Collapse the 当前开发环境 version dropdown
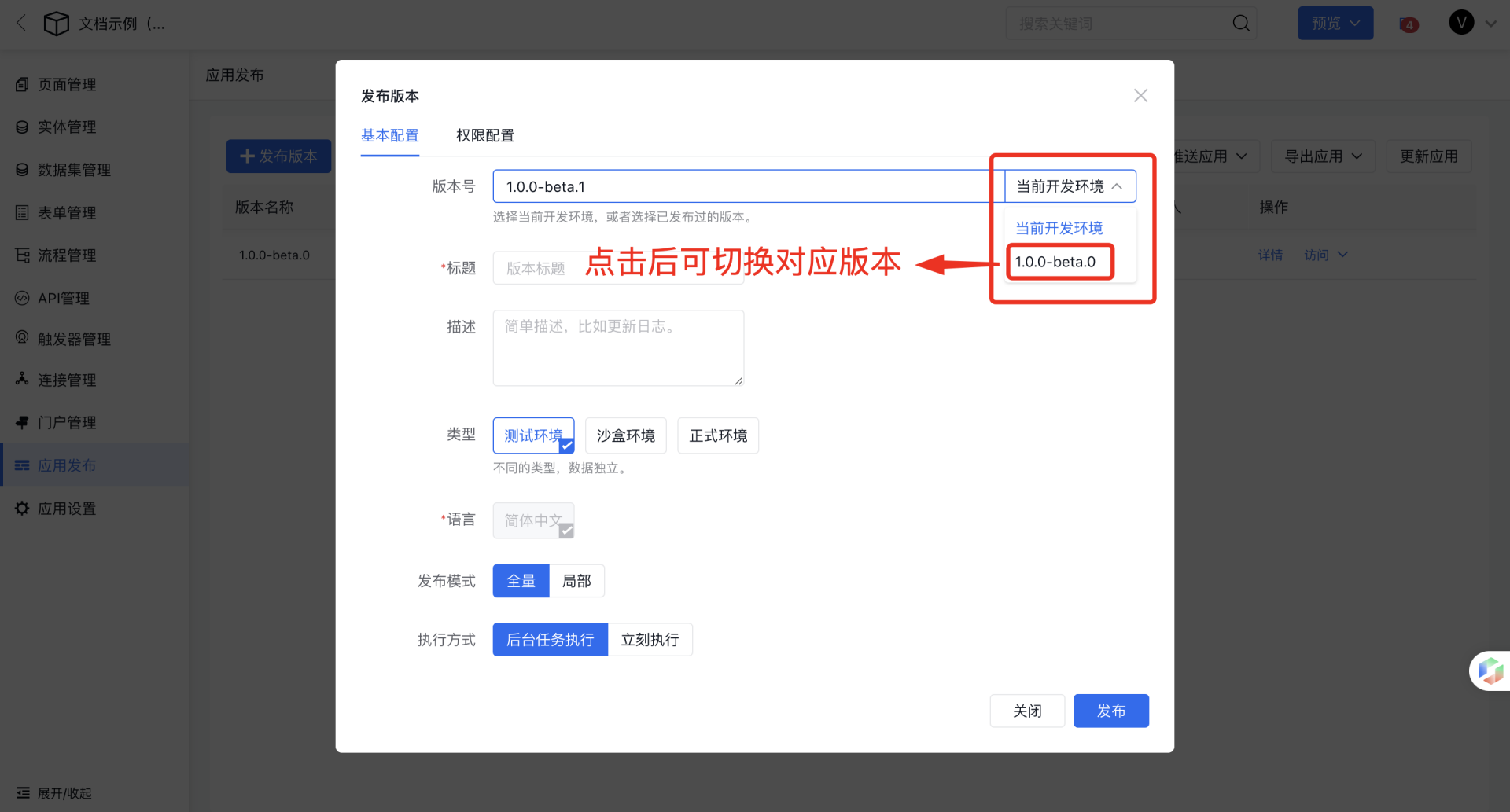The image size is (1510, 812). tap(1070, 186)
